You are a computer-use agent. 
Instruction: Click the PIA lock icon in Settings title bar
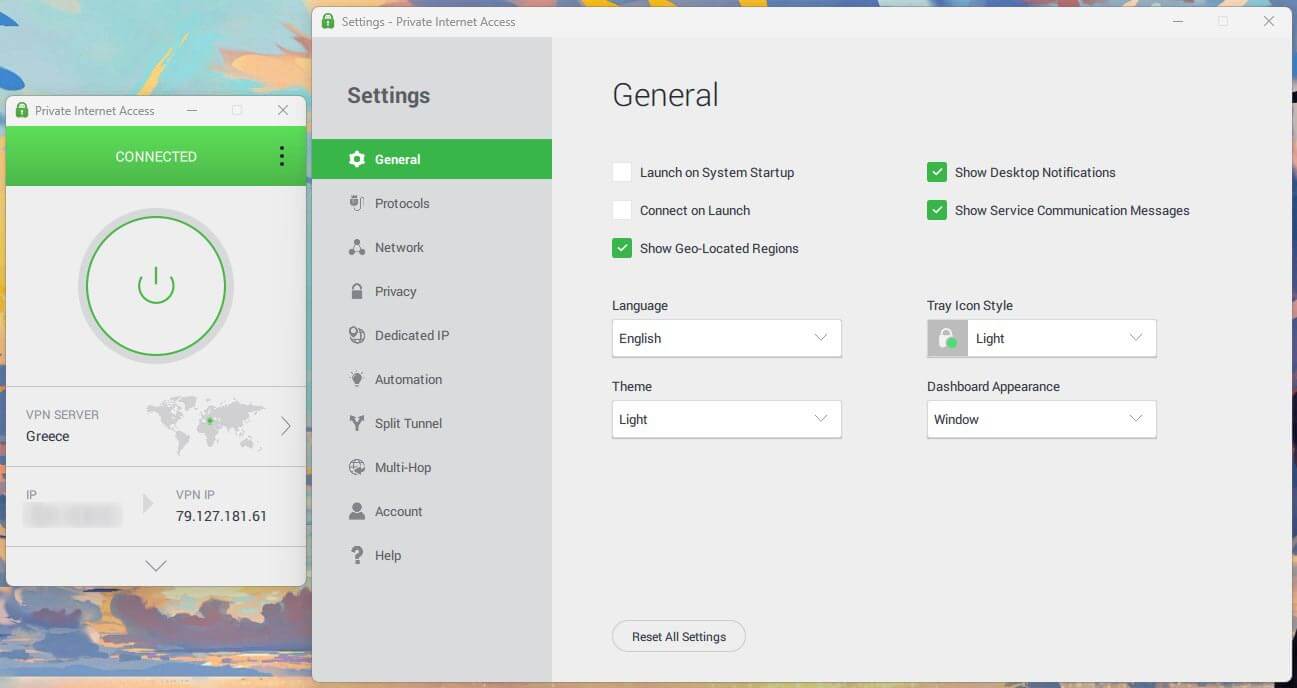(x=328, y=21)
